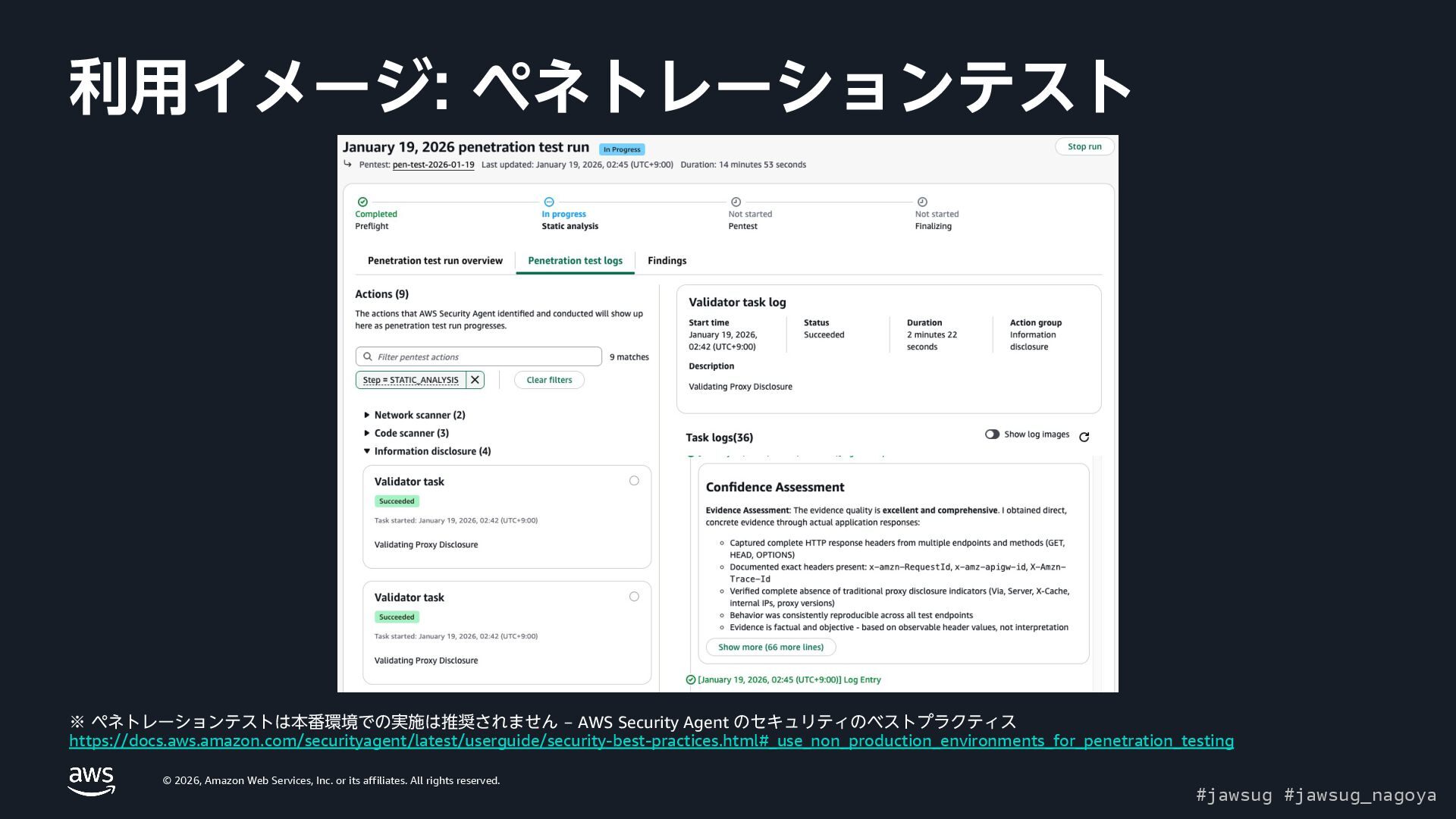Select the first Validator task radio button
This screenshot has height=819, width=1456.
pyautogui.click(x=634, y=481)
